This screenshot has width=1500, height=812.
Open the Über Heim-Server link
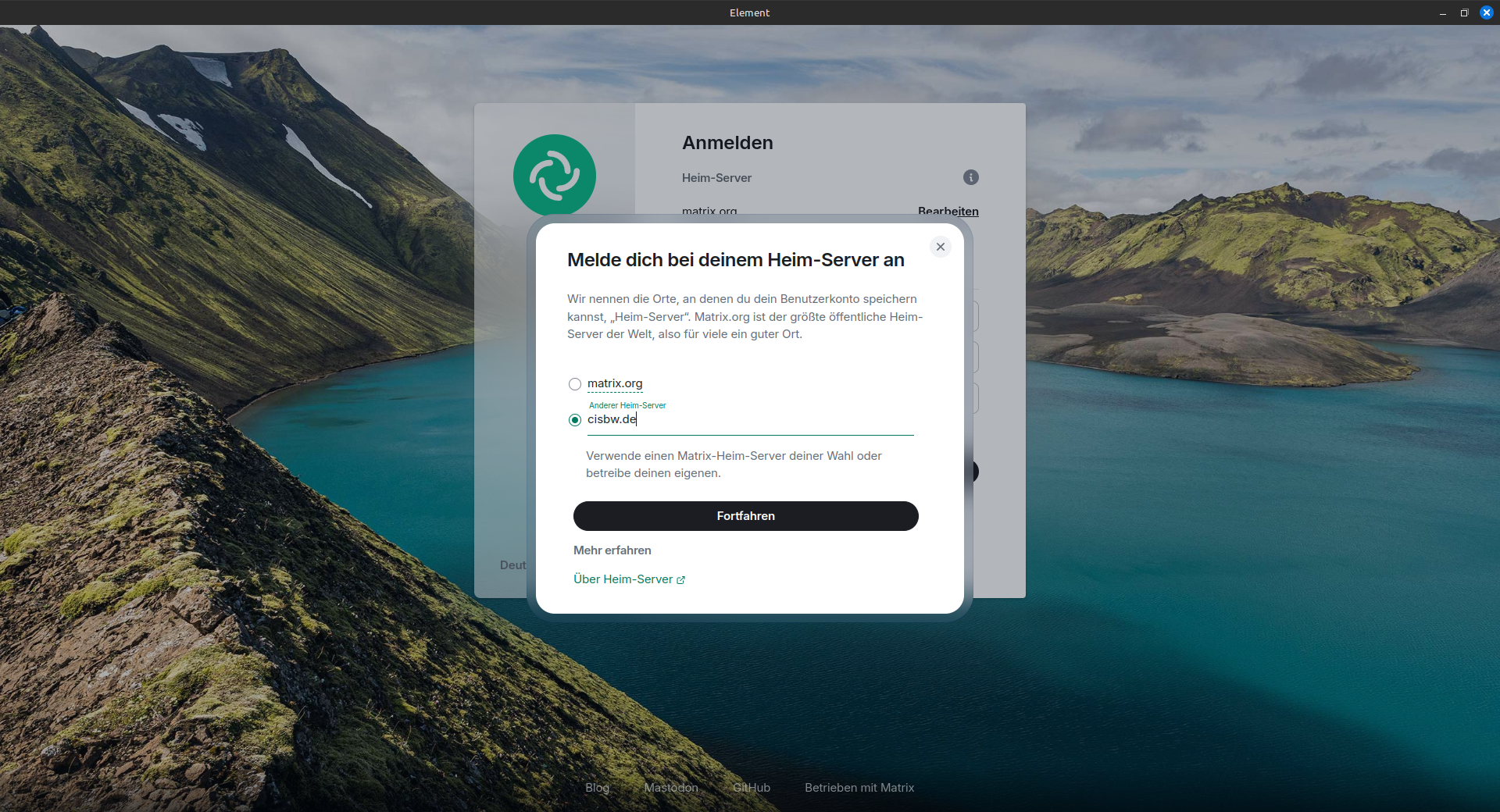(622, 579)
